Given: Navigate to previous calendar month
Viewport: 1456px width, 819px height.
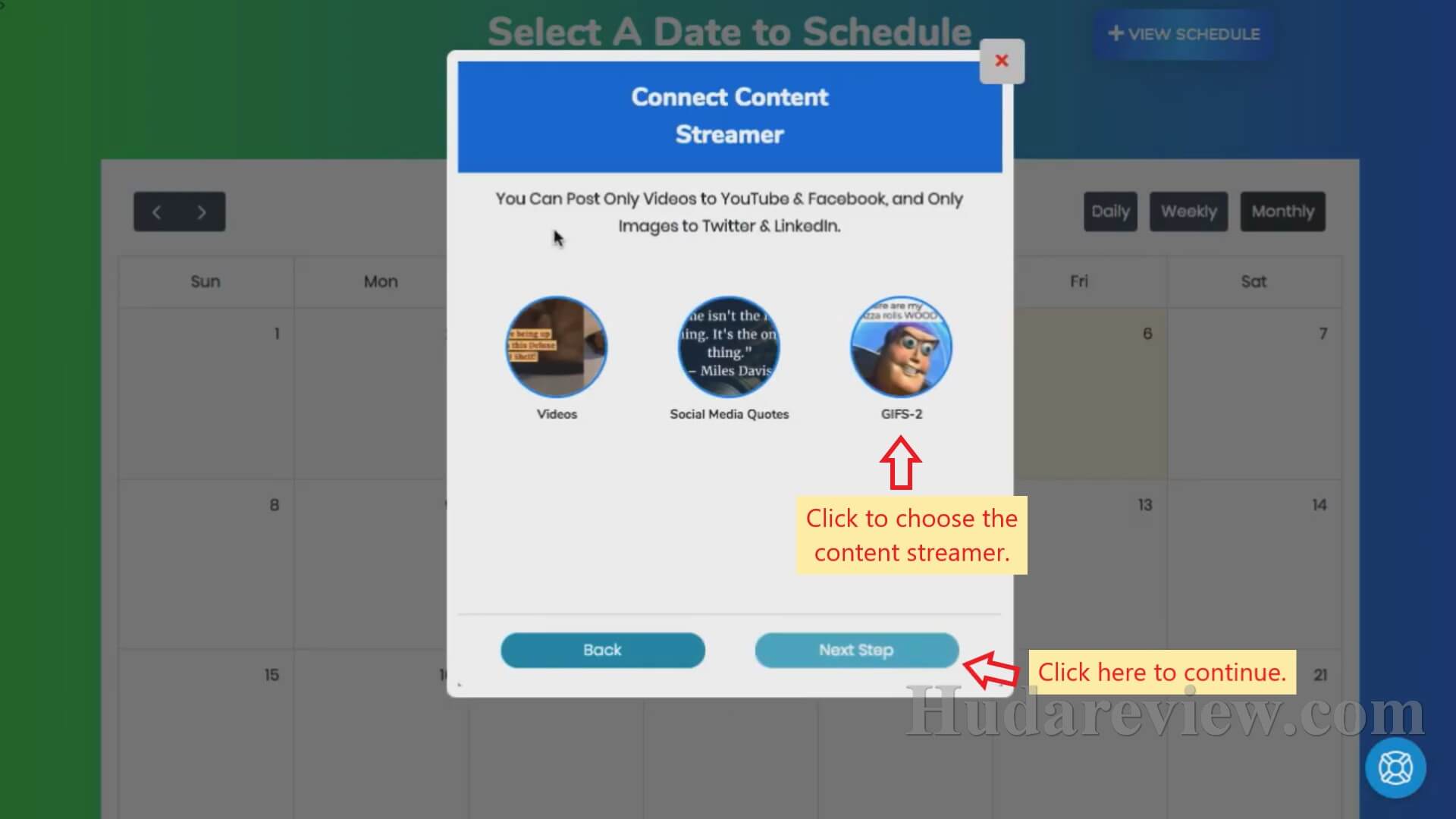Looking at the screenshot, I should [158, 211].
